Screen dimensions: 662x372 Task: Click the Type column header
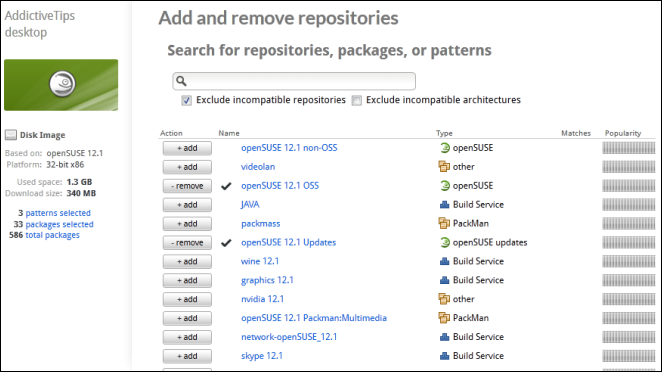point(444,133)
